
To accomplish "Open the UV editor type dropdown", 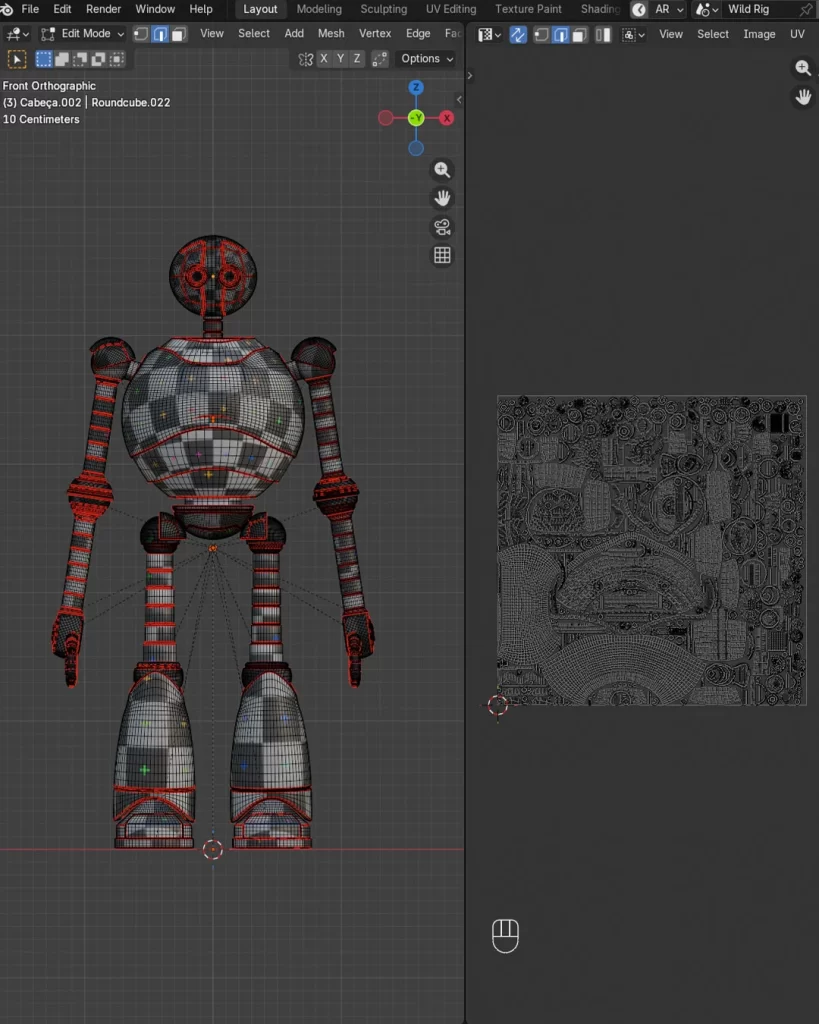I will [x=489, y=35].
